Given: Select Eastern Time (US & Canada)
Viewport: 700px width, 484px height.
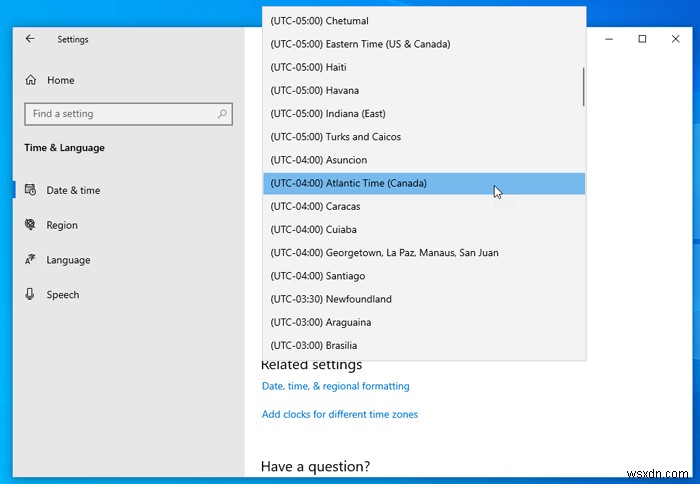Looking at the screenshot, I should point(360,44).
